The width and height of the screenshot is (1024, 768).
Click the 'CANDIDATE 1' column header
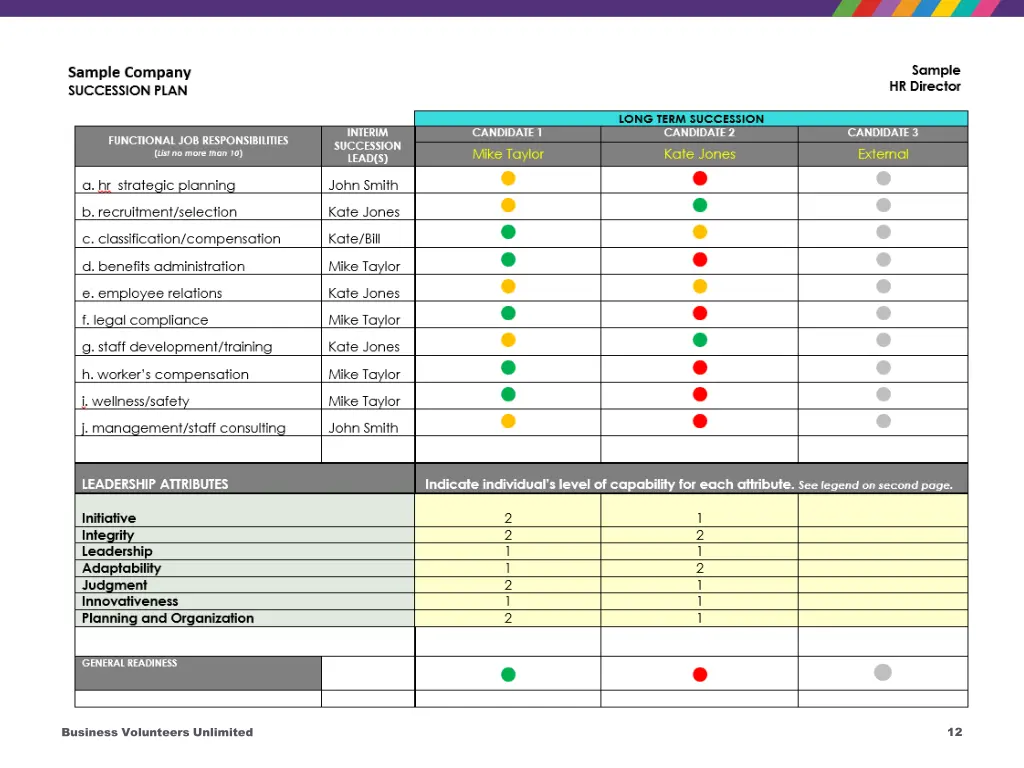pos(507,133)
